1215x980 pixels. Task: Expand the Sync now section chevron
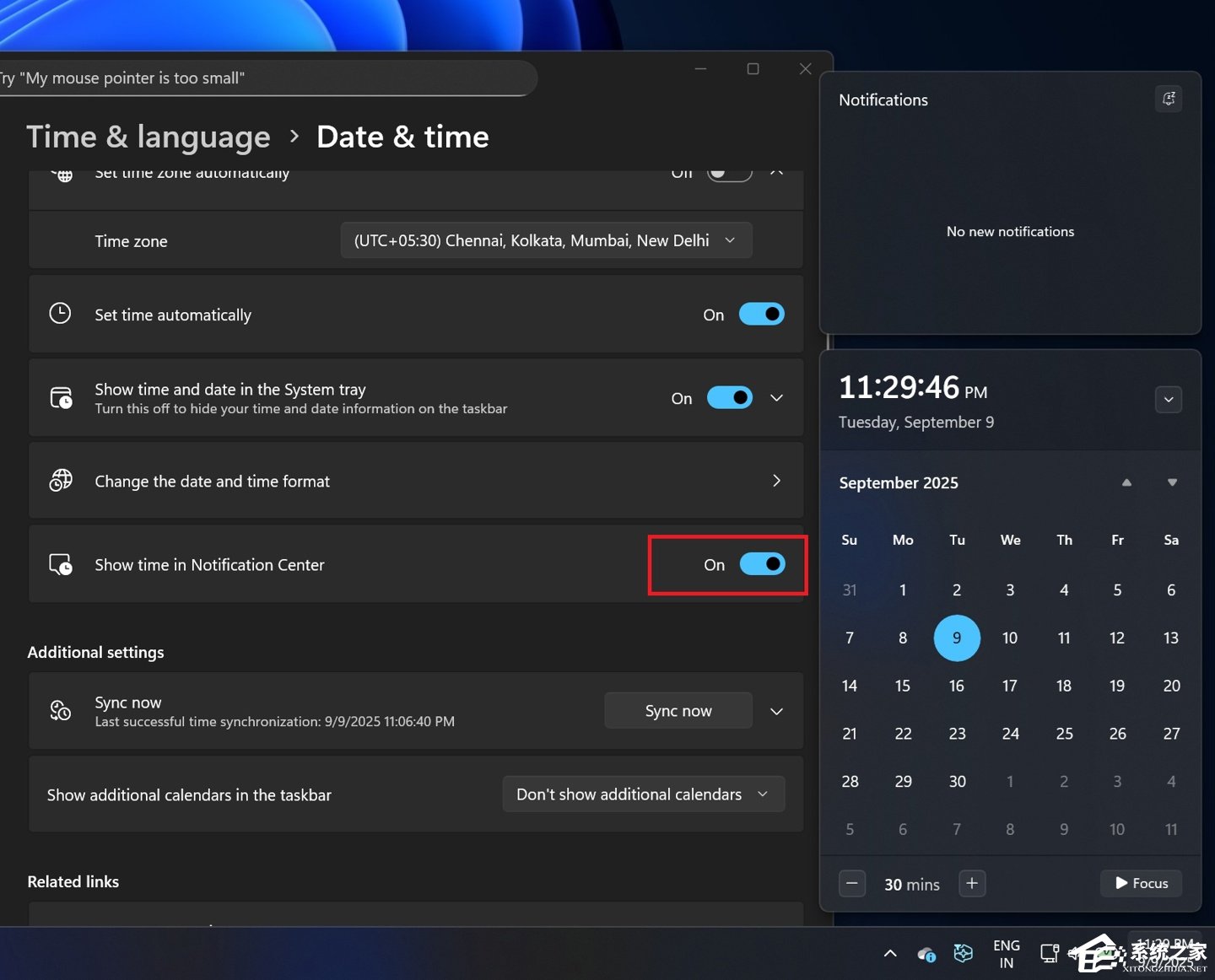pyautogui.click(x=777, y=711)
